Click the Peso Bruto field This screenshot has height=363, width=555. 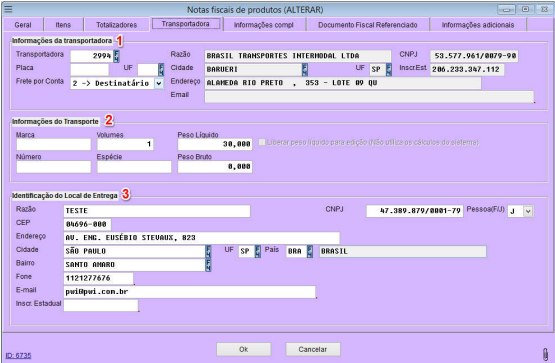[x=215, y=167]
